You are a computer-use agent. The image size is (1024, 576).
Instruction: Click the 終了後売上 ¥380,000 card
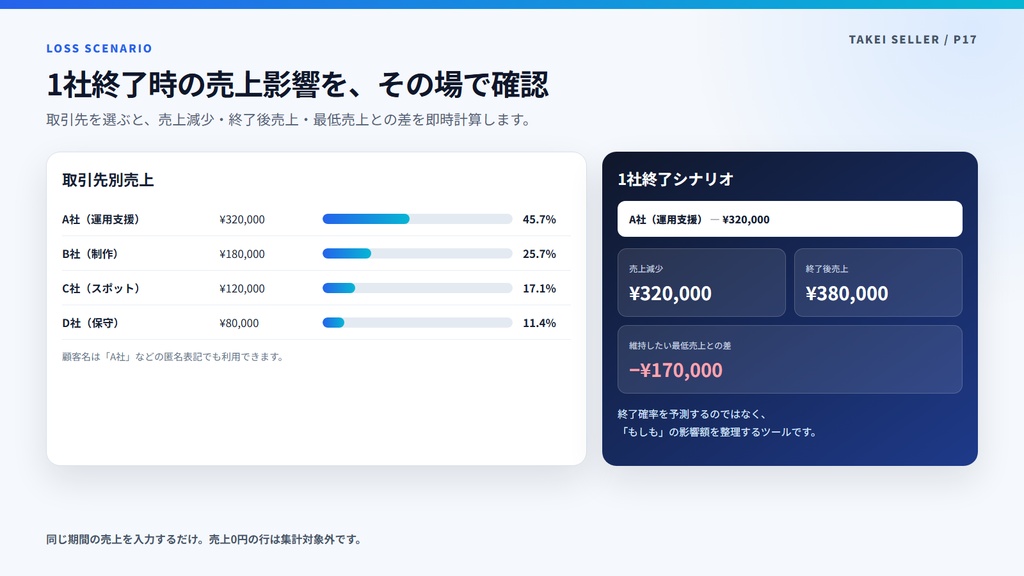878,283
